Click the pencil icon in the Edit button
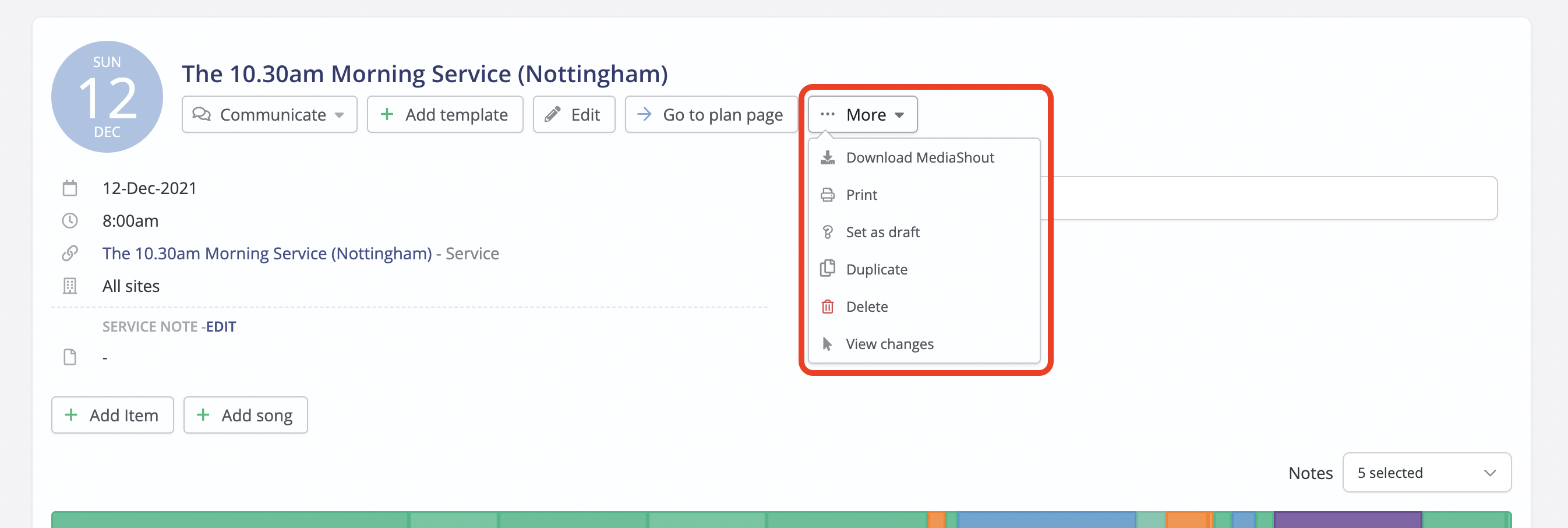This screenshot has width=1568, height=528. click(552, 114)
